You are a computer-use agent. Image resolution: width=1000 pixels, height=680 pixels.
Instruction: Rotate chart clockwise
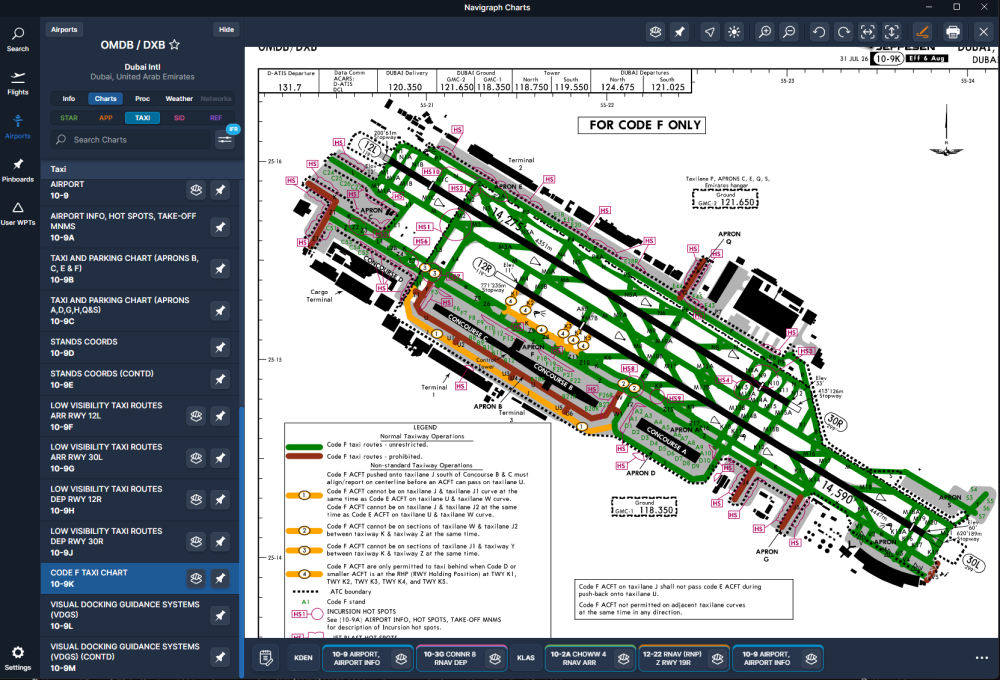(843, 32)
